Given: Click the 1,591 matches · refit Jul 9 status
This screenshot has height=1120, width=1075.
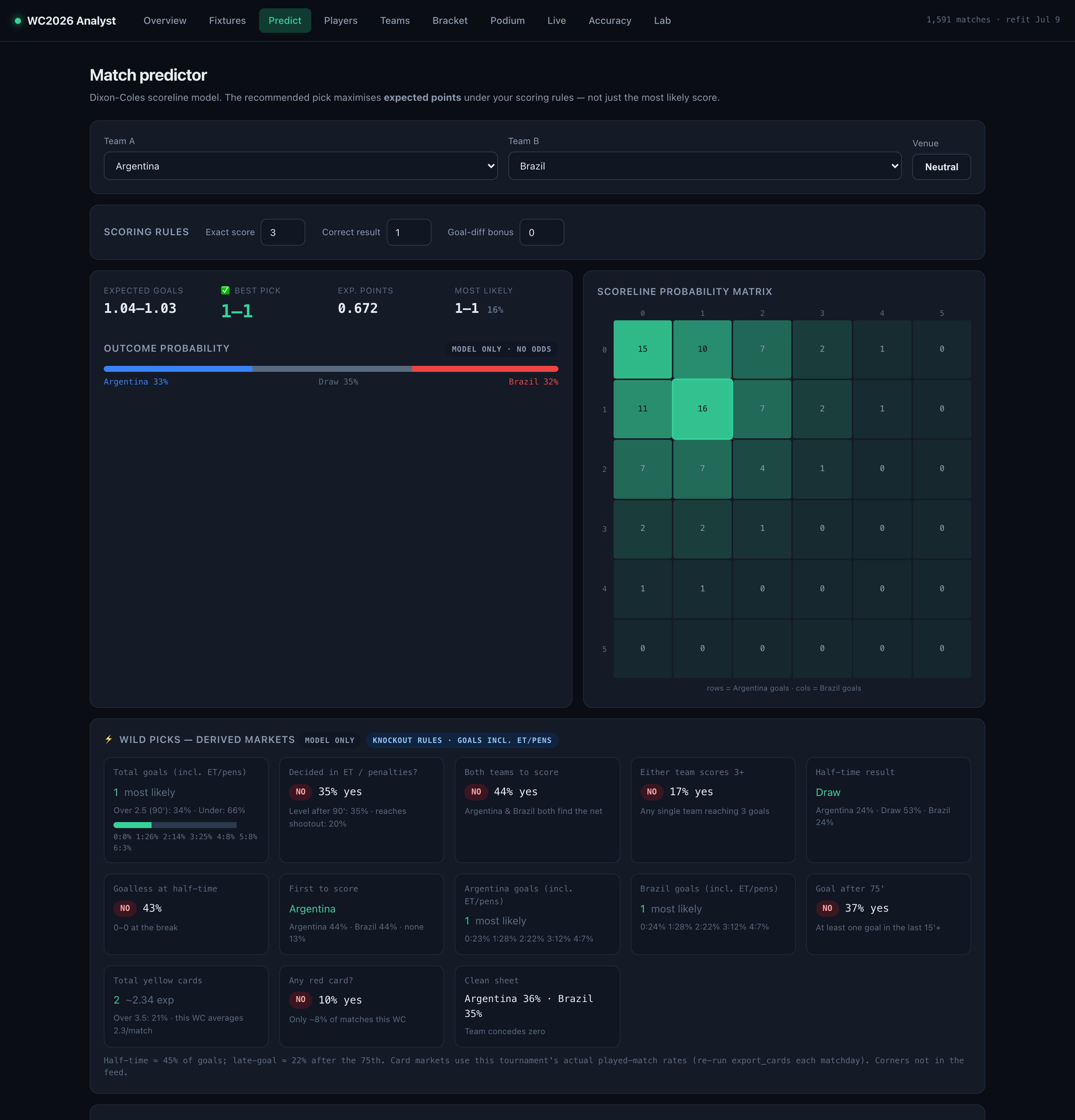Looking at the screenshot, I should click(x=993, y=19).
